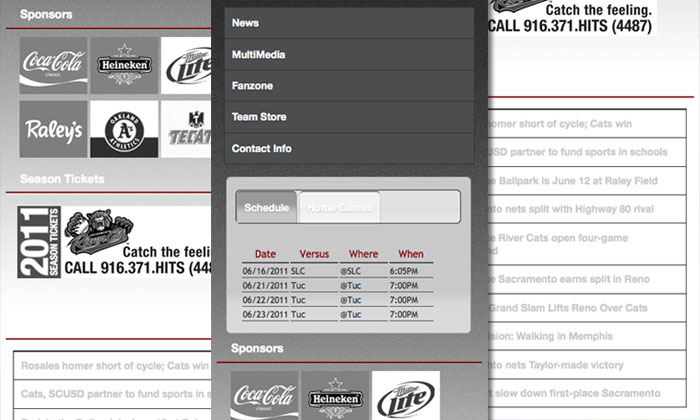Click the Raley's sponsor logo
The width and height of the screenshot is (700, 420).
point(53,129)
